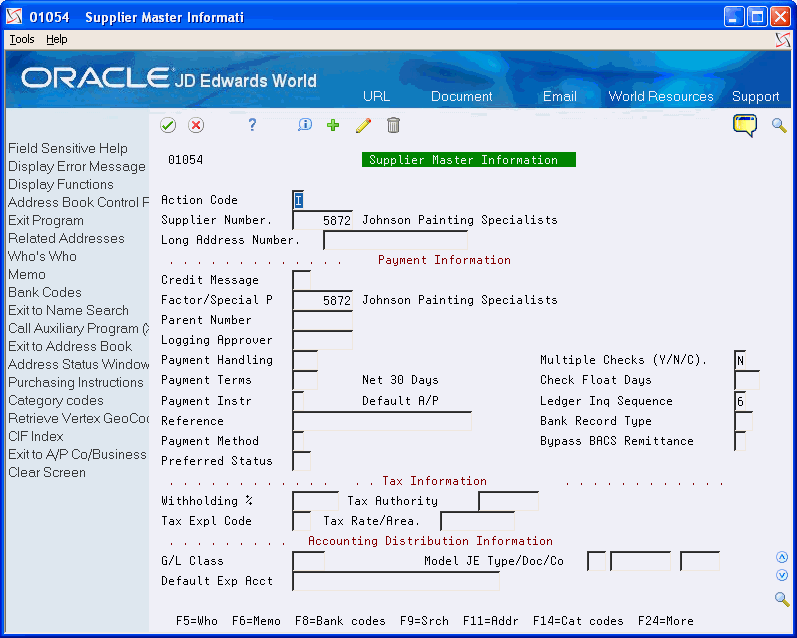The height and width of the screenshot is (638, 797).
Task: Click the title bar application icon
Action: click(14, 17)
